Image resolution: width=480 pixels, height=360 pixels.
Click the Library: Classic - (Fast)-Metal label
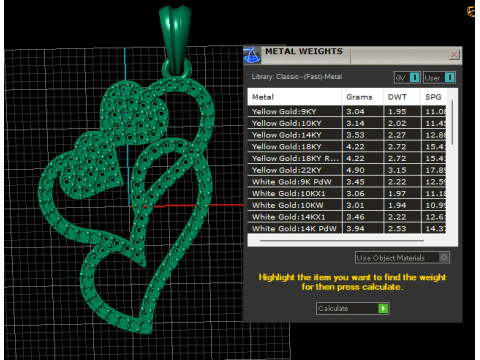(297, 76)
